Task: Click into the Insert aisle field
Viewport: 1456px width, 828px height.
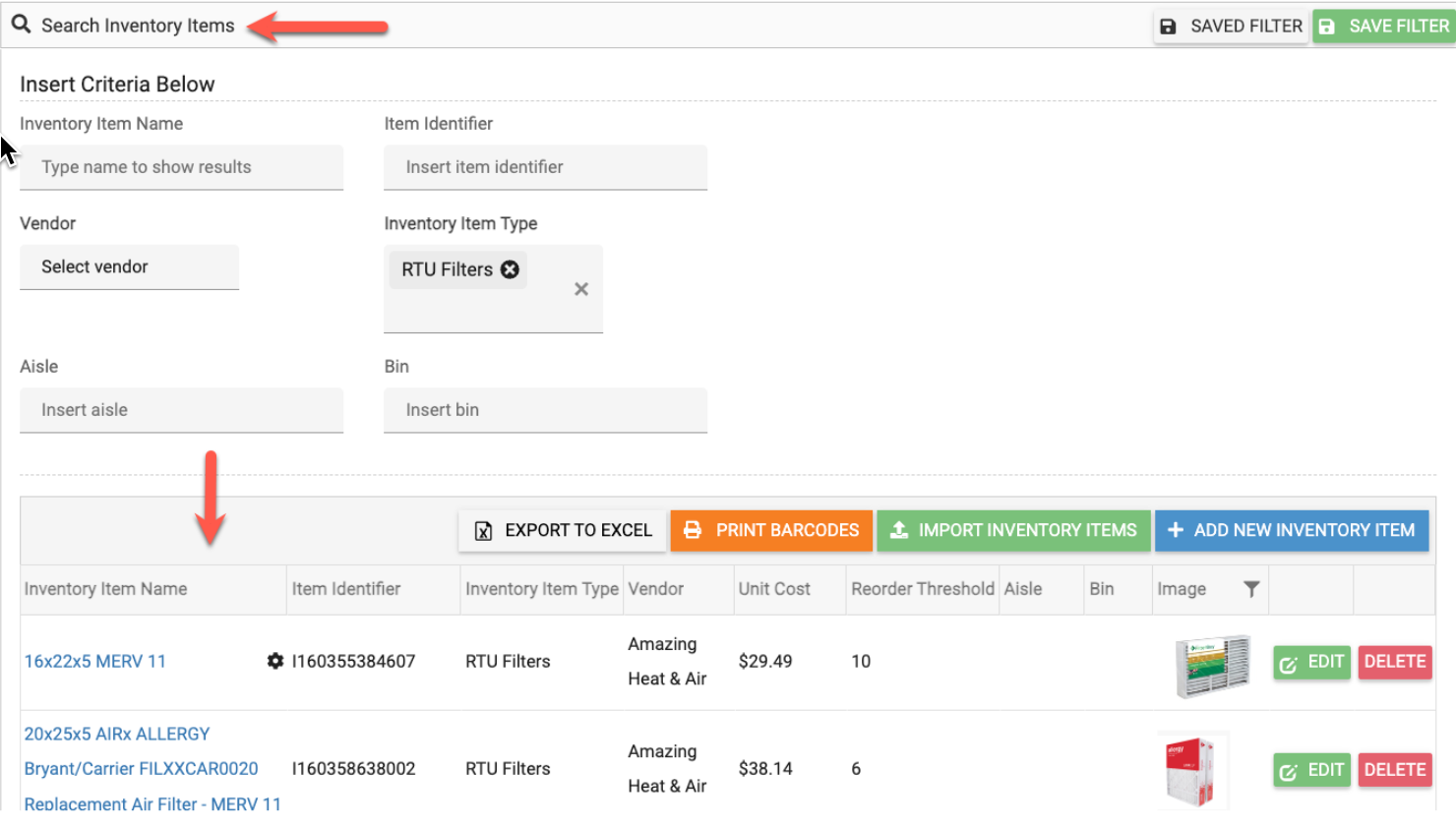Action: [x=181, y=410]
